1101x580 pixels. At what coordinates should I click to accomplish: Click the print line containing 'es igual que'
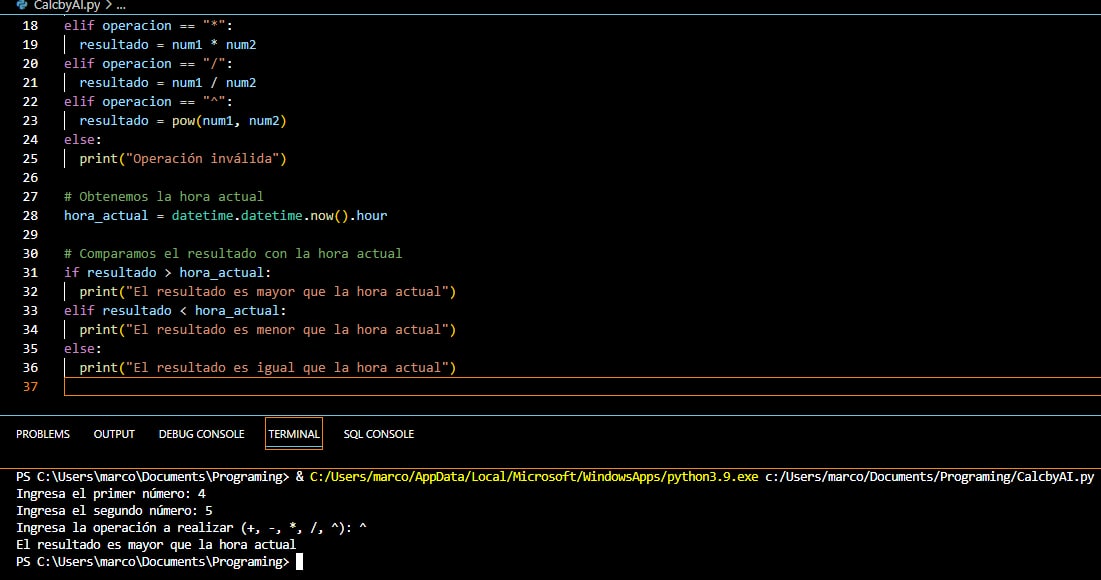click(x=268, y=367)
